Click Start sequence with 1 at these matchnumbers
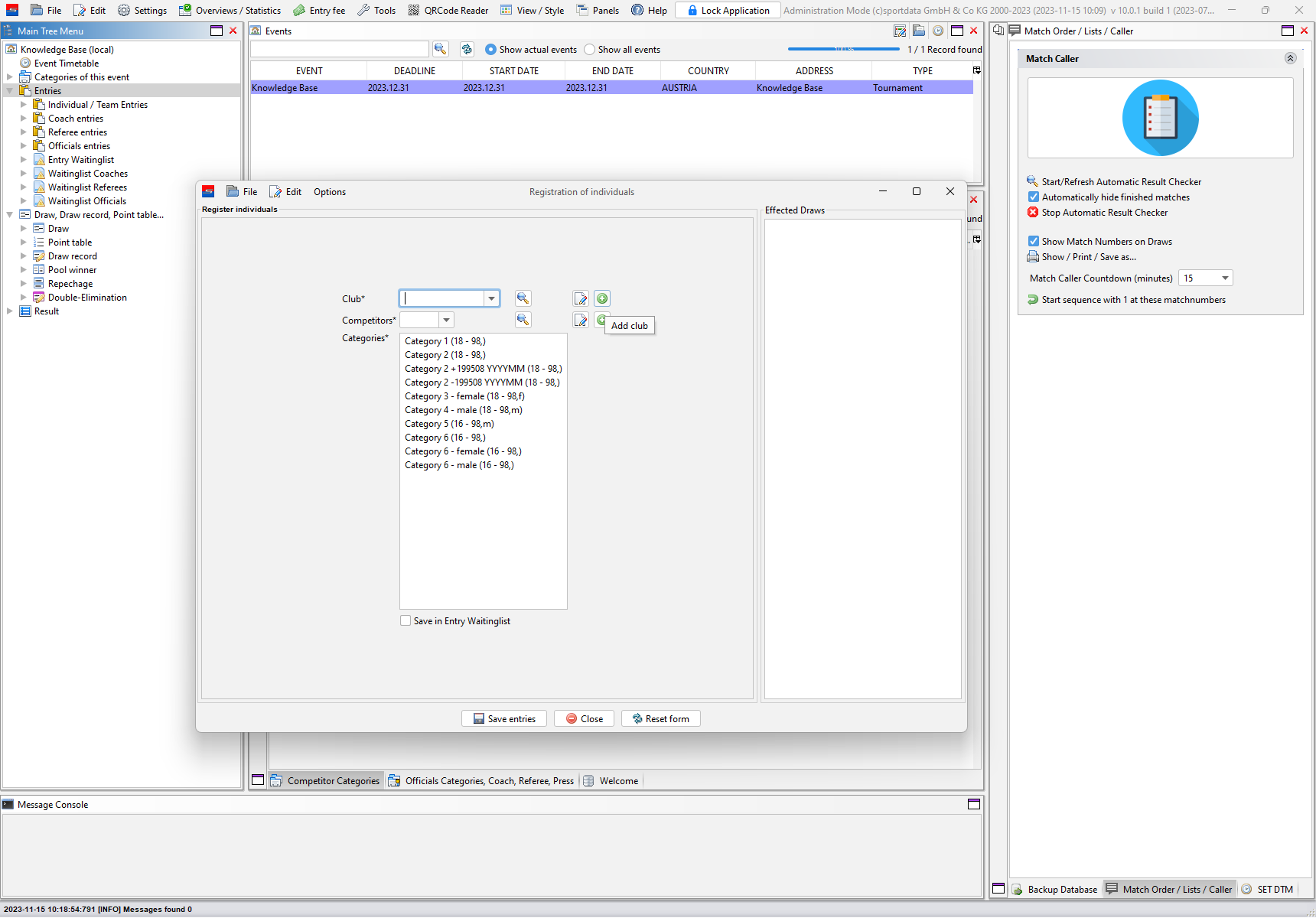Image resolution: width=1316 pixels, height=918 pixels. pyautogui.click(x=1126, y=299)
